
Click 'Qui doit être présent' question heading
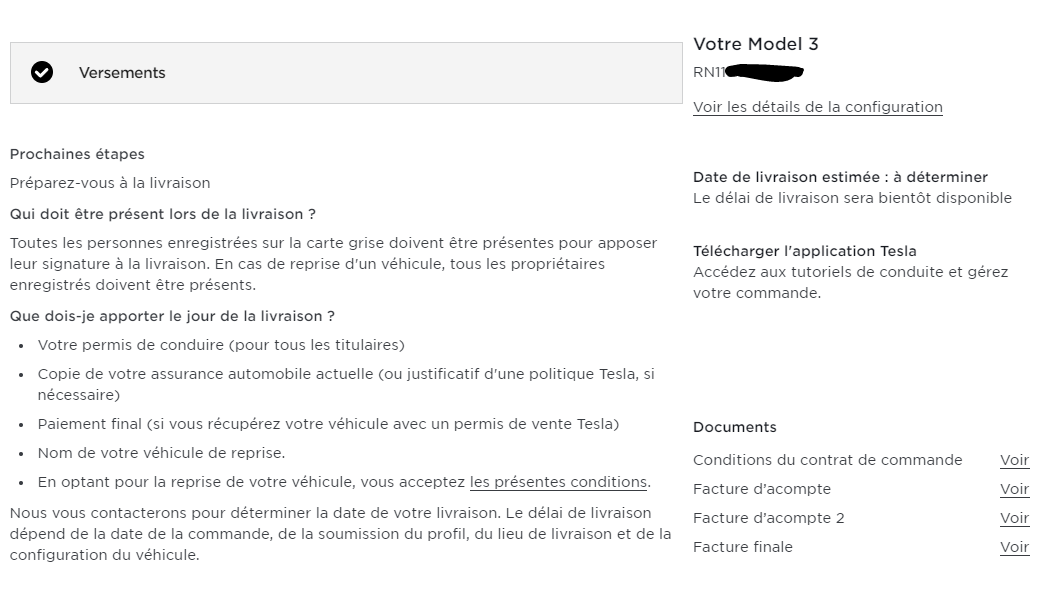(x=163, y=214)
